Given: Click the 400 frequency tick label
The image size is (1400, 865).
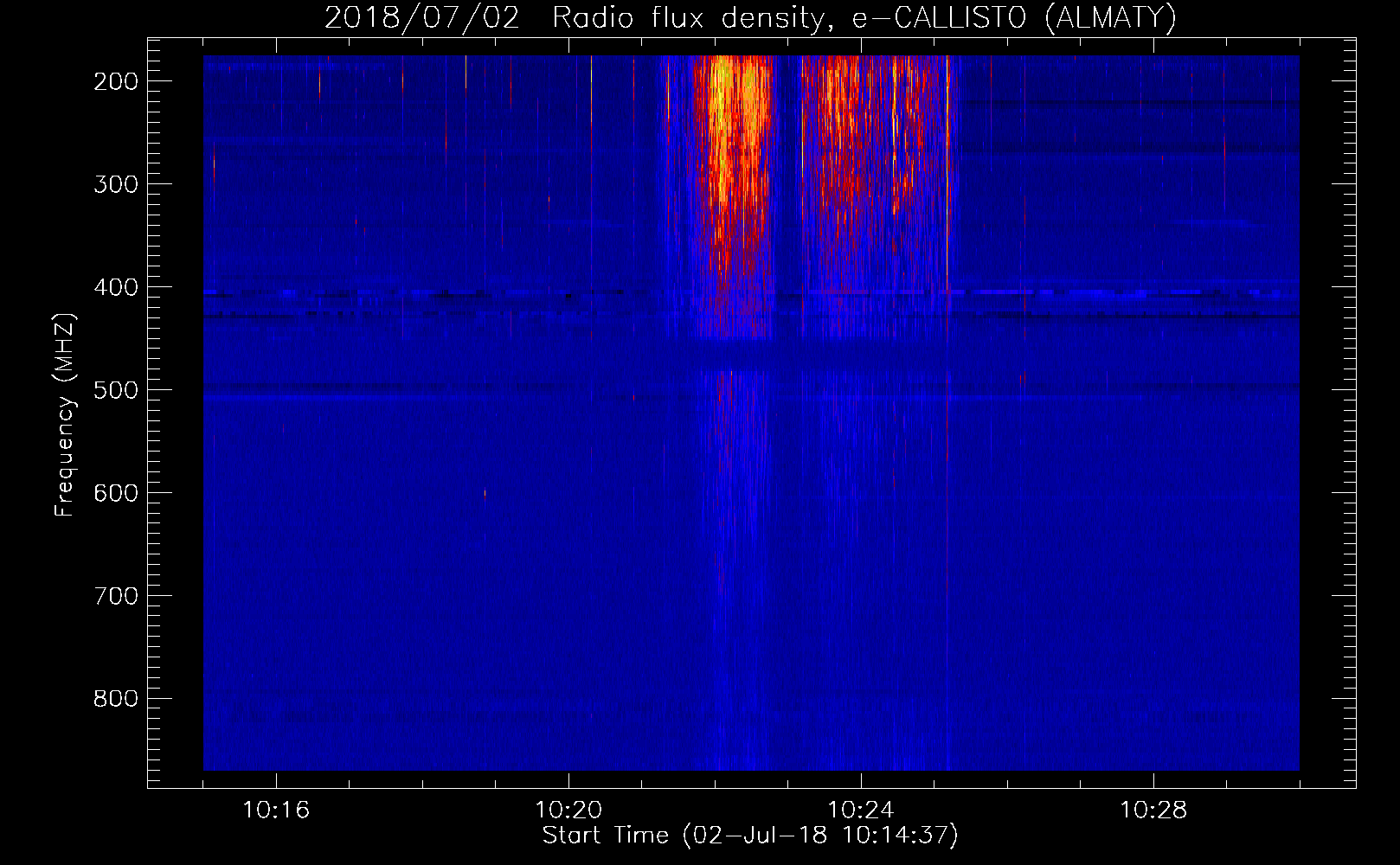Looking at the screenshot, I should click(x=116, y=287).
